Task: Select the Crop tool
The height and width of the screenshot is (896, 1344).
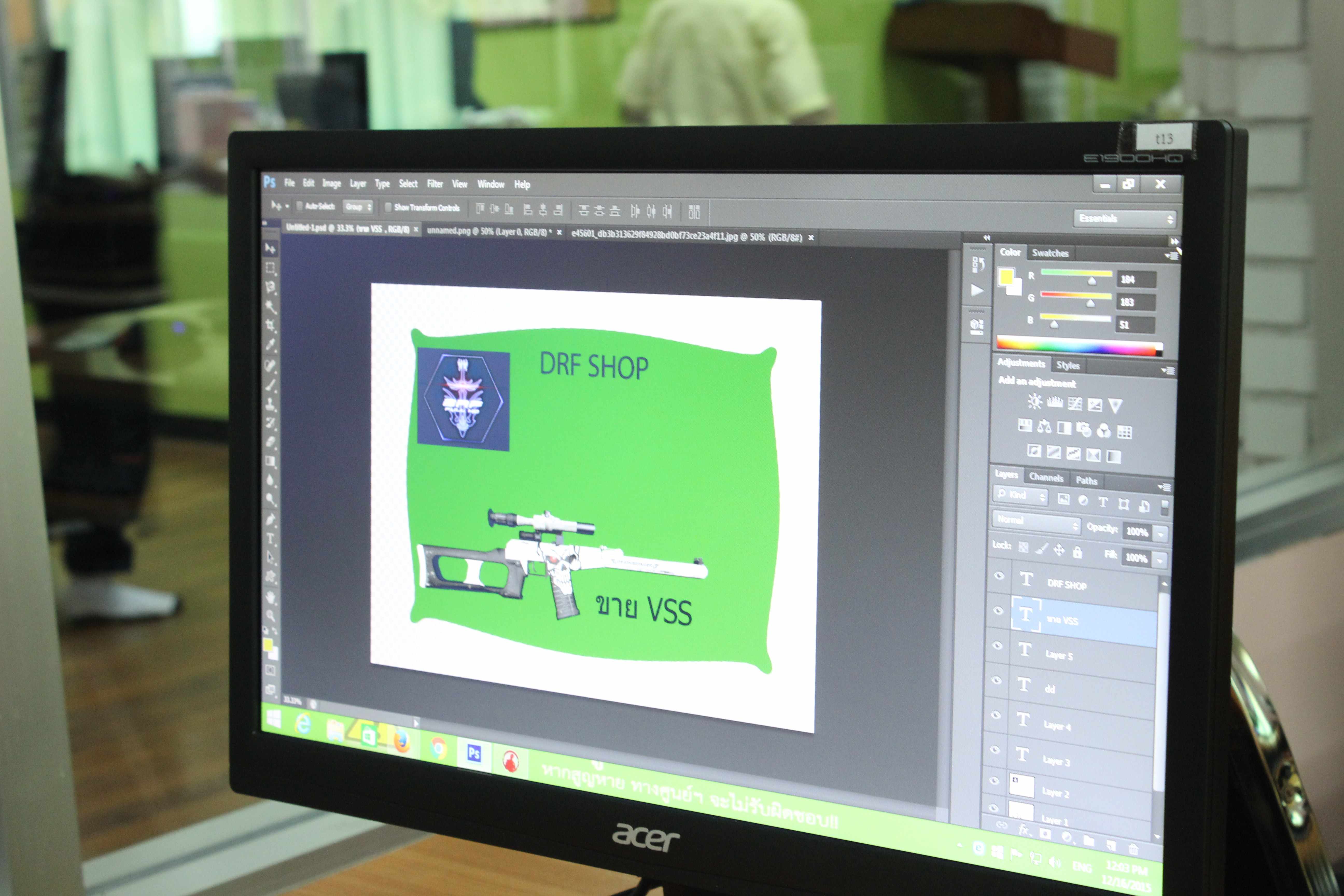Action: [x=270, y=326]
